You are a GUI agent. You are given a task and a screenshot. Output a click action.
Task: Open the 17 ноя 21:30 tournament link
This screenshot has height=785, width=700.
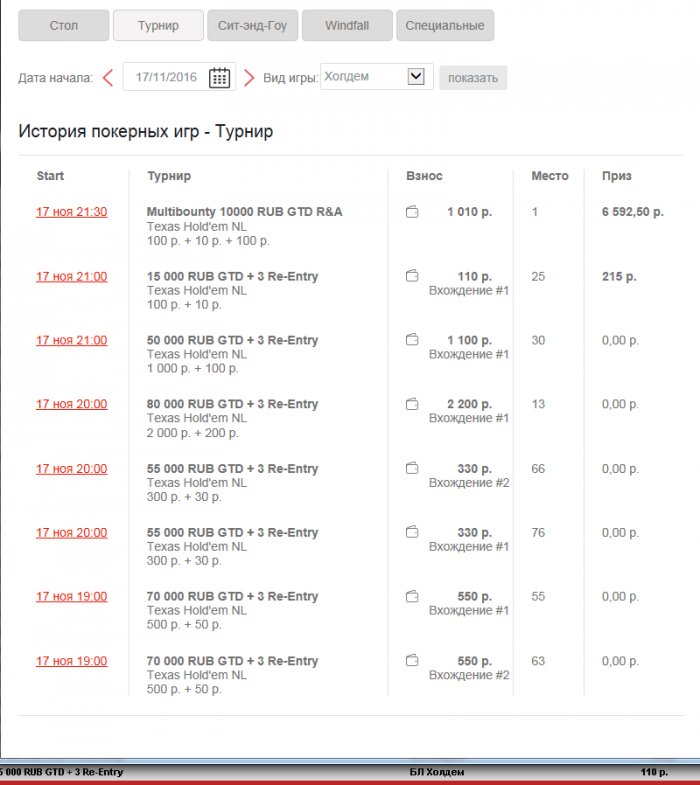[x=71, y=212]
